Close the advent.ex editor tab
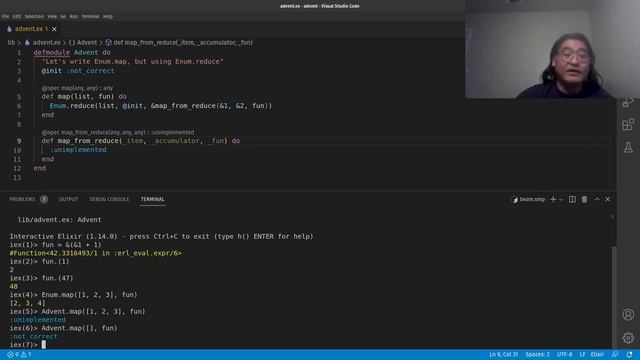This screenshot has width=640, height=360. 54,29
